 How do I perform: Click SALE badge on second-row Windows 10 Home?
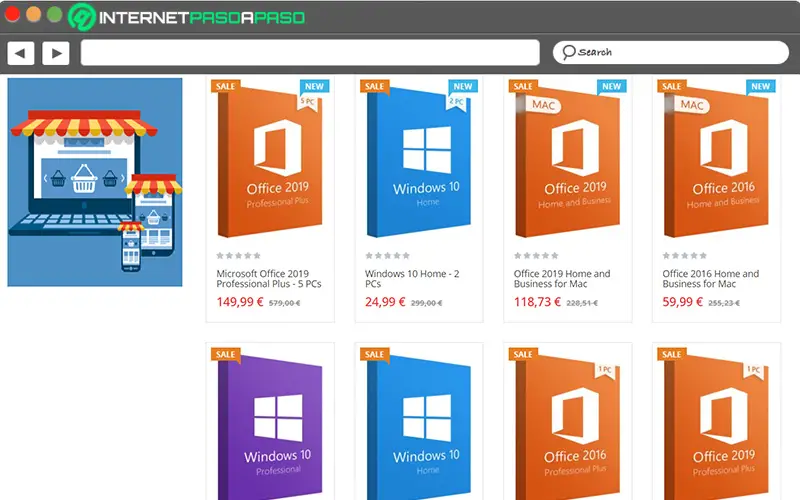click(374, 354)
